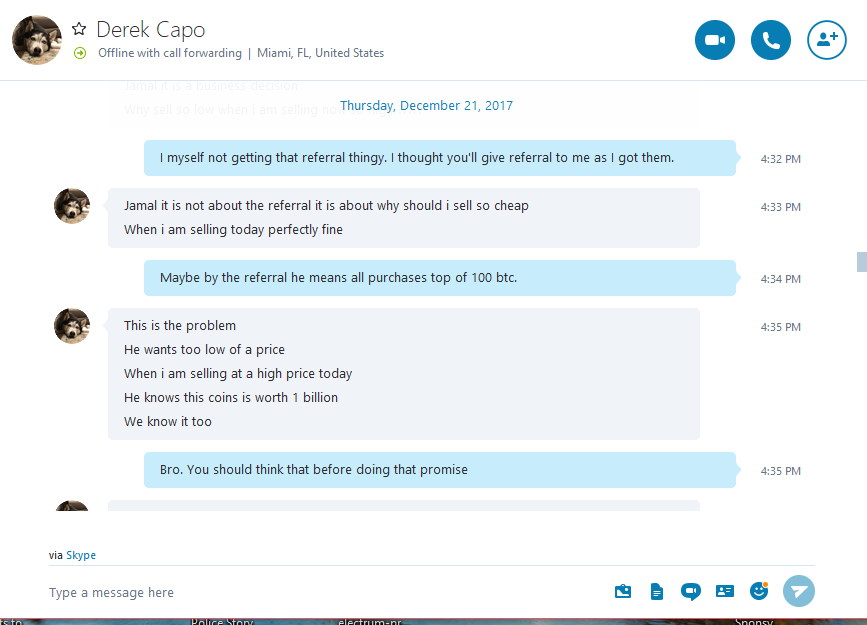Image resolution: width=867 pixels, height=625 pixels.
Task: Start an audio call with Derek
Action: [771, 40]
